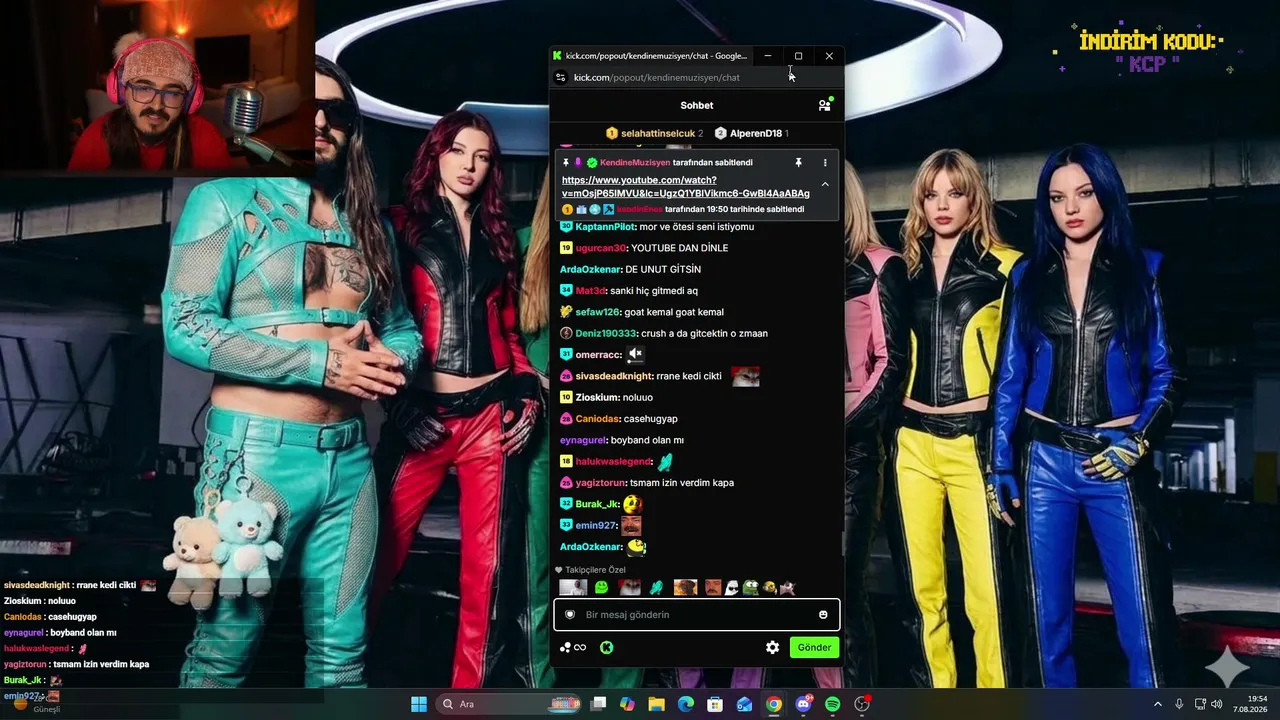Open AlperenD18 leaderboard entry
This screenshot has width=1280, height=720.
752,133
